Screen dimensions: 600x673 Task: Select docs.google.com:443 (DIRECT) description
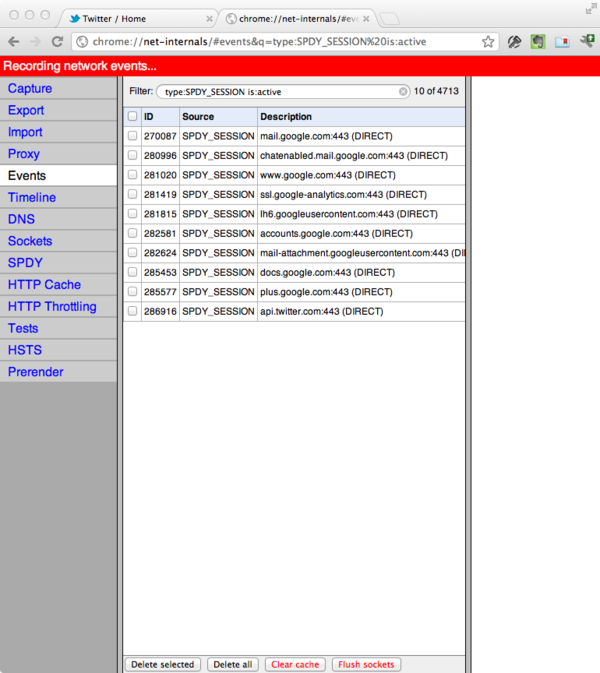point(327,273)
